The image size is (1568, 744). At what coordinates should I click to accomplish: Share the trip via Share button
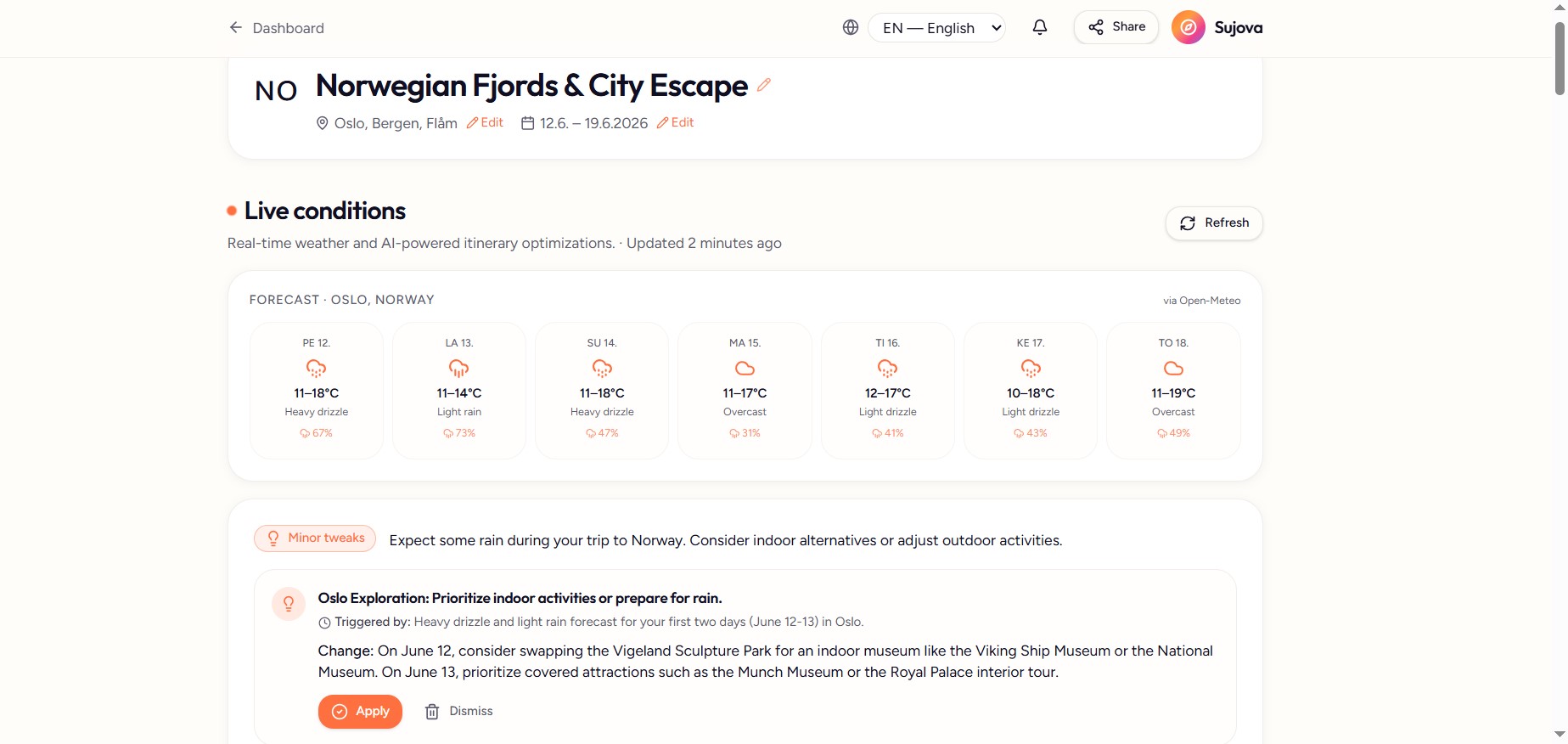tap(1116, 27)
